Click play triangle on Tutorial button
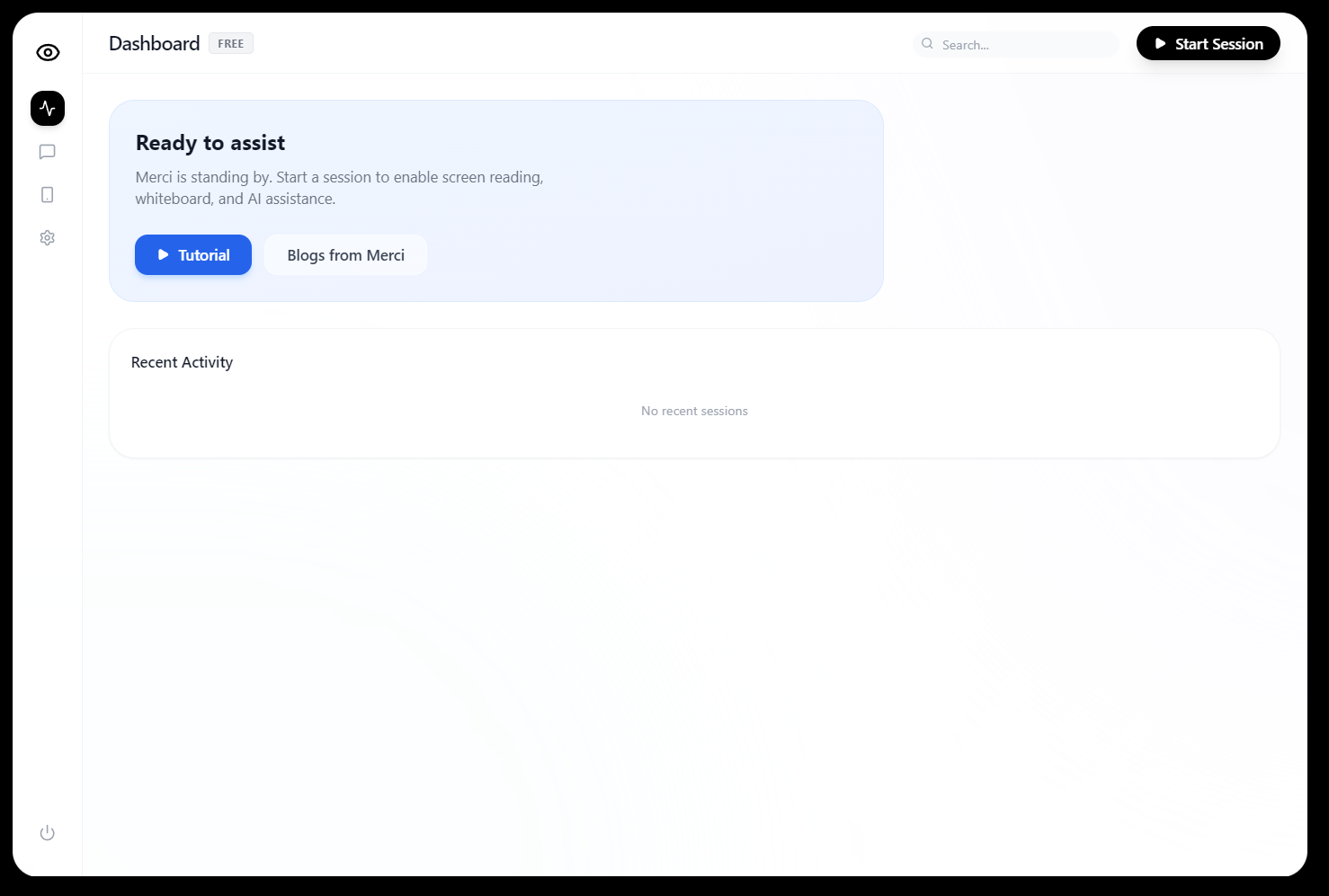This screenshot has width=1329, height=896. point(164,255)
